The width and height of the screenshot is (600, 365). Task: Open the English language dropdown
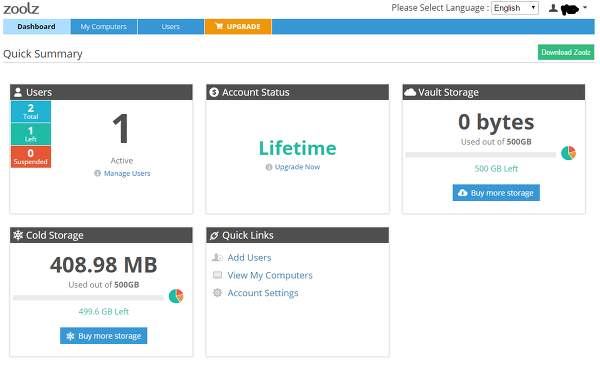(x=515, y=8)
